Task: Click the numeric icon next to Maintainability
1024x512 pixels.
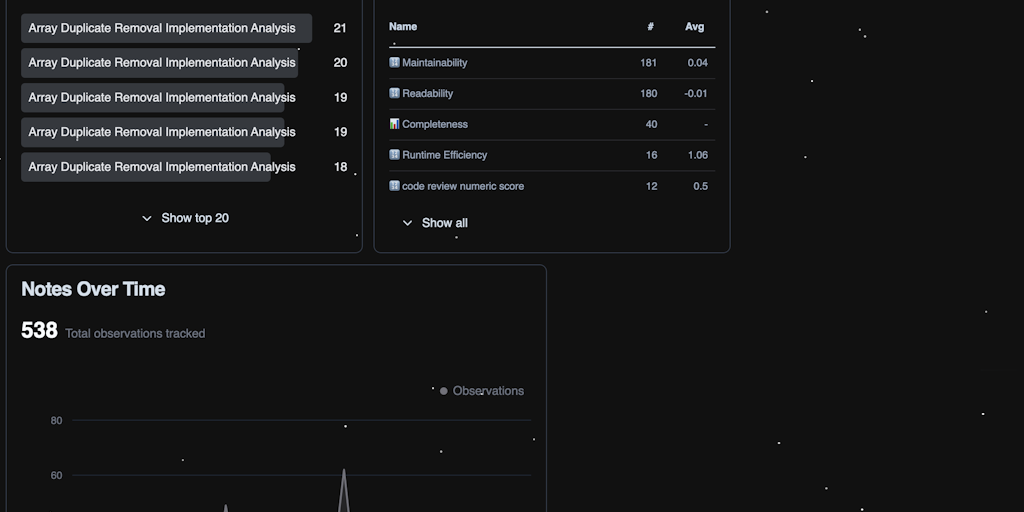Action: 394,63
